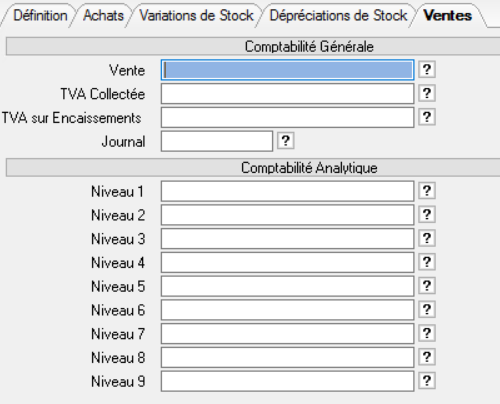Select the Variations de Stock tab
The height and width of the screenshot is (404, 500).
point(196,16)
